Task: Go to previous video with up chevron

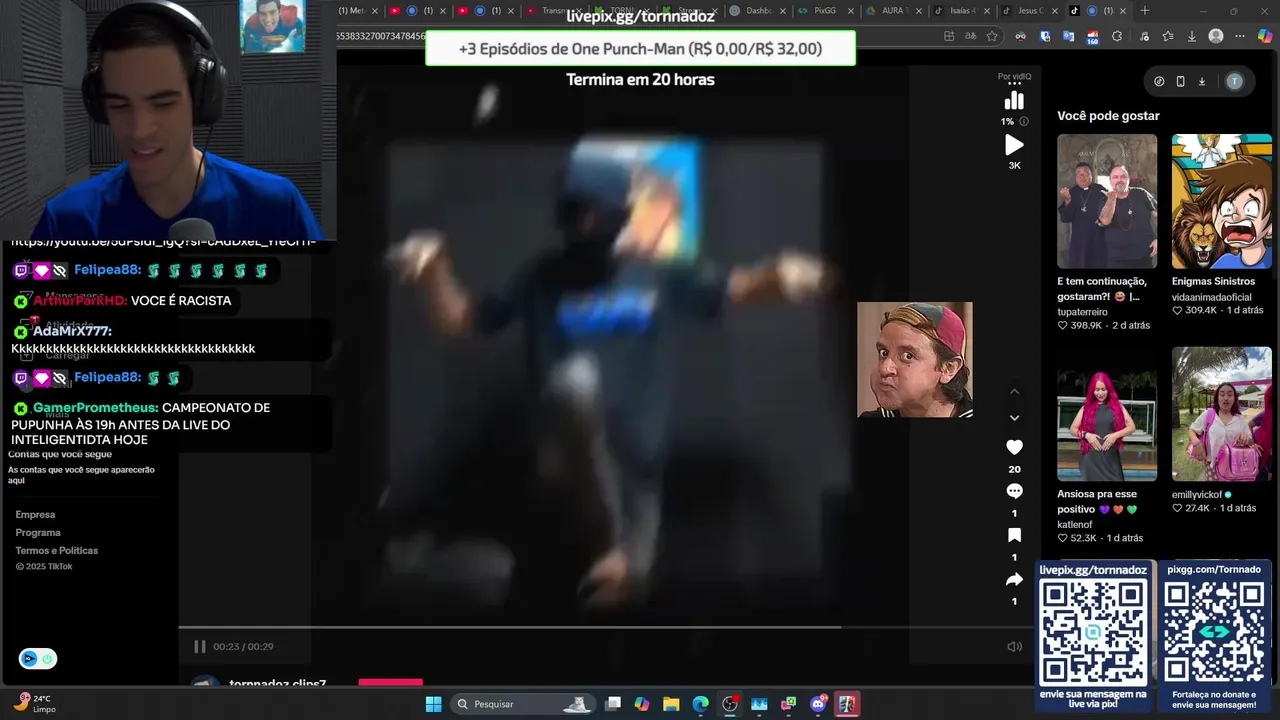Action: click(1014, 391)
